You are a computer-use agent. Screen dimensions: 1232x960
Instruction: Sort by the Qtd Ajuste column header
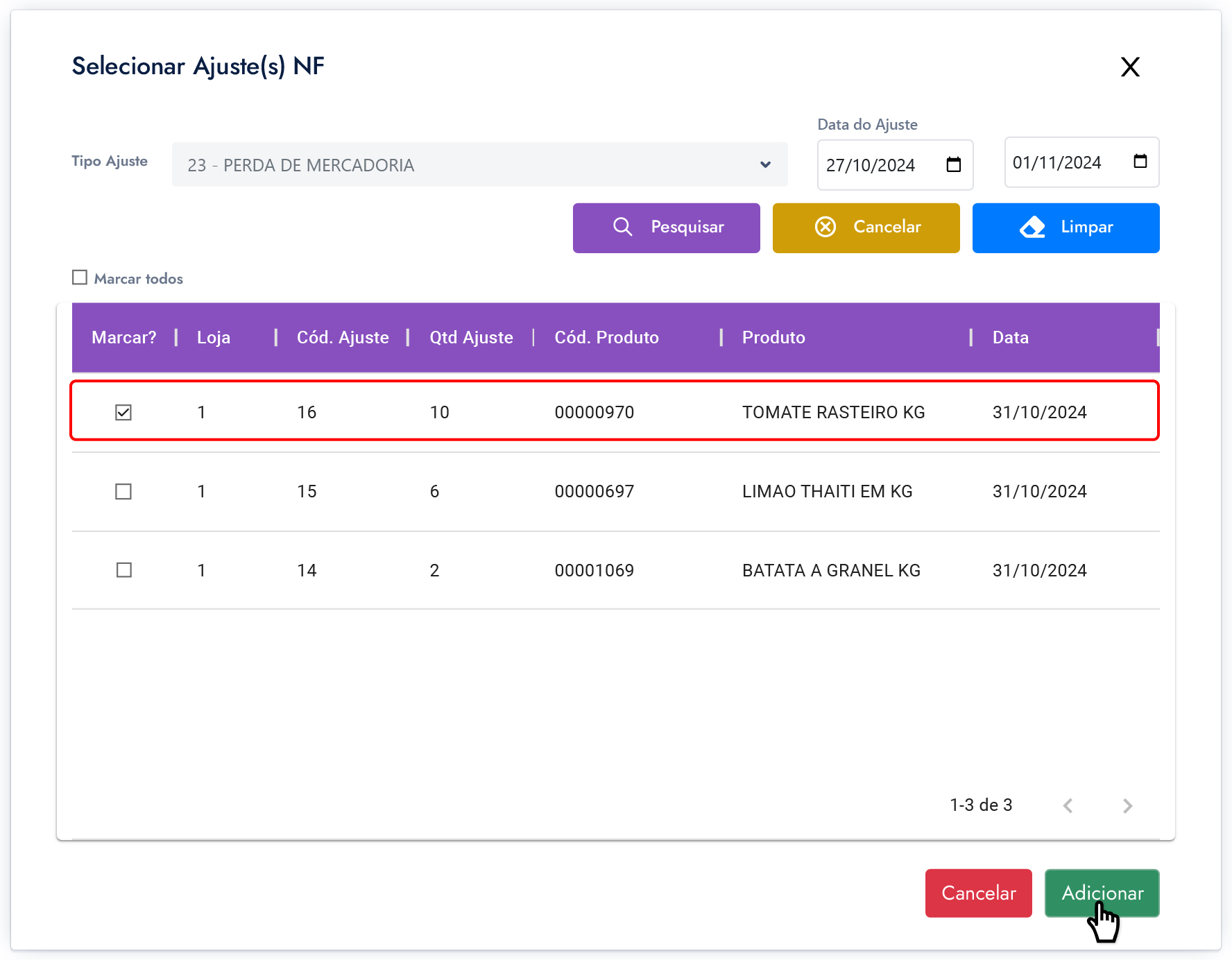click(471, 337)
